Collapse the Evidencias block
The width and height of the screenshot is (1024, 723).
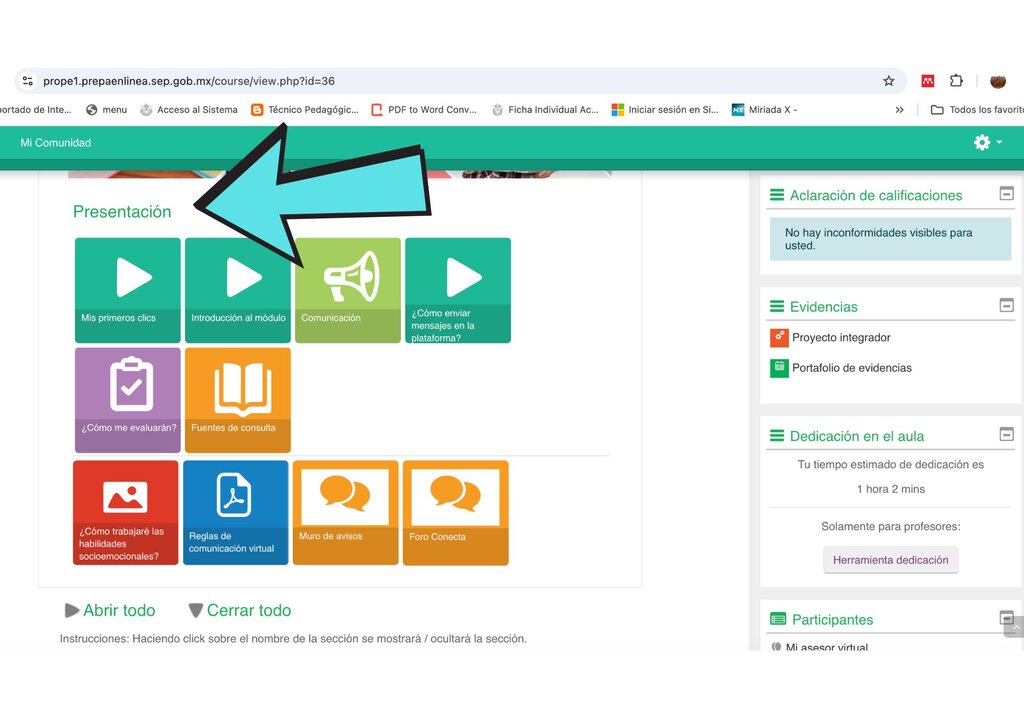[1006, 305]
